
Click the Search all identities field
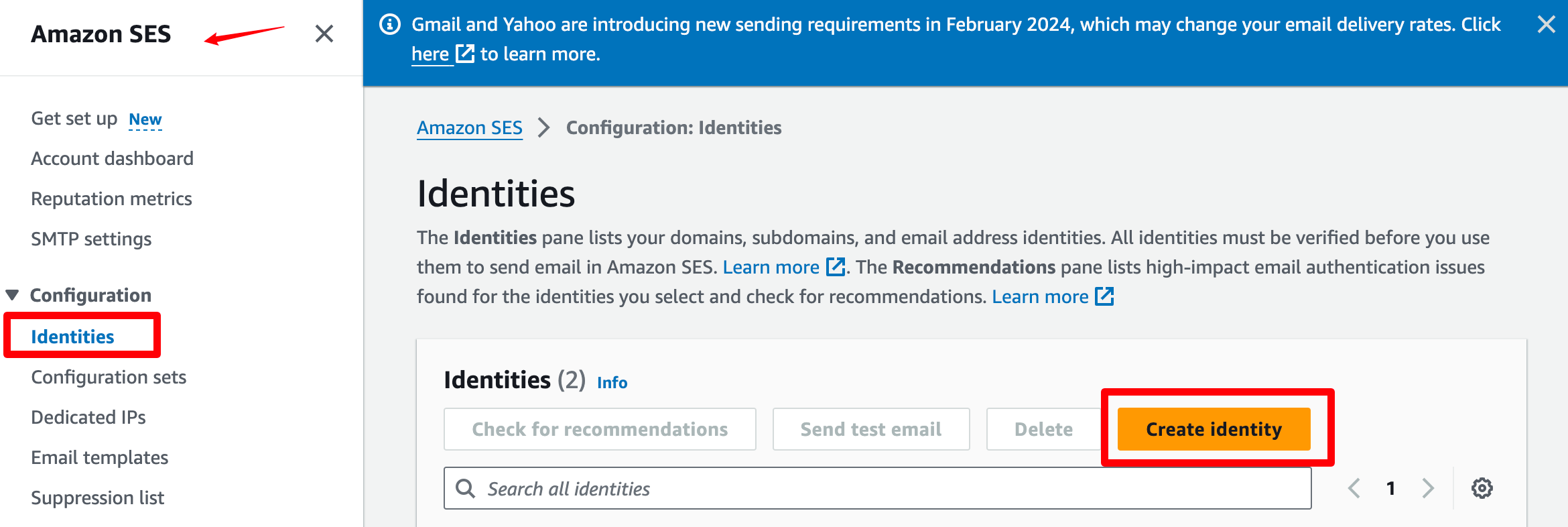tap(877, 488)
